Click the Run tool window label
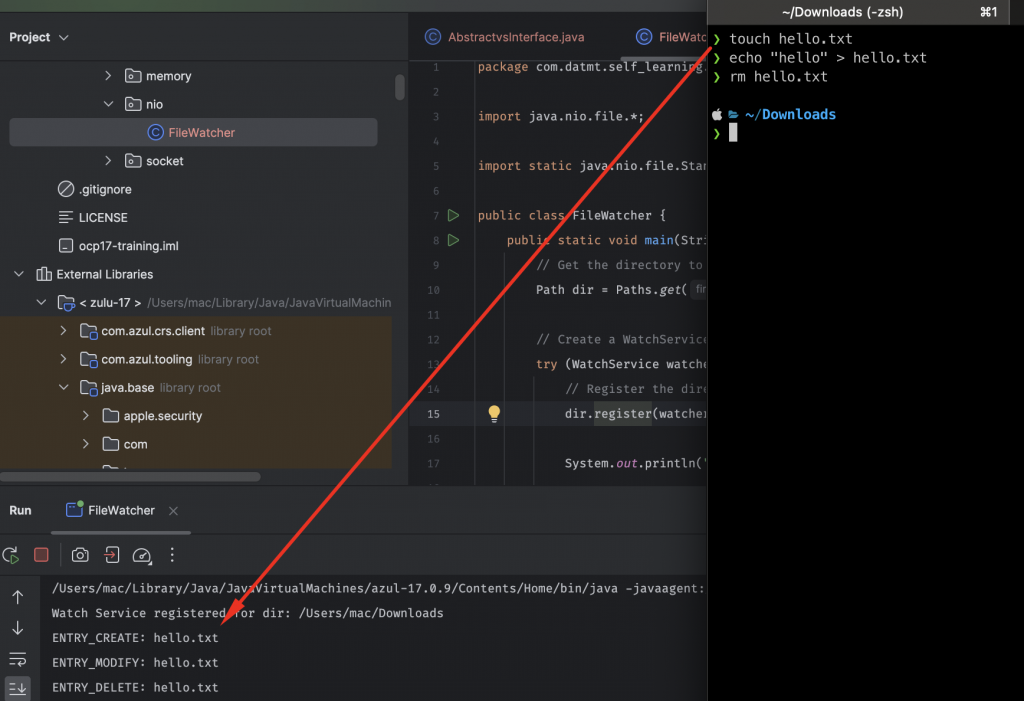 [20, 510]
